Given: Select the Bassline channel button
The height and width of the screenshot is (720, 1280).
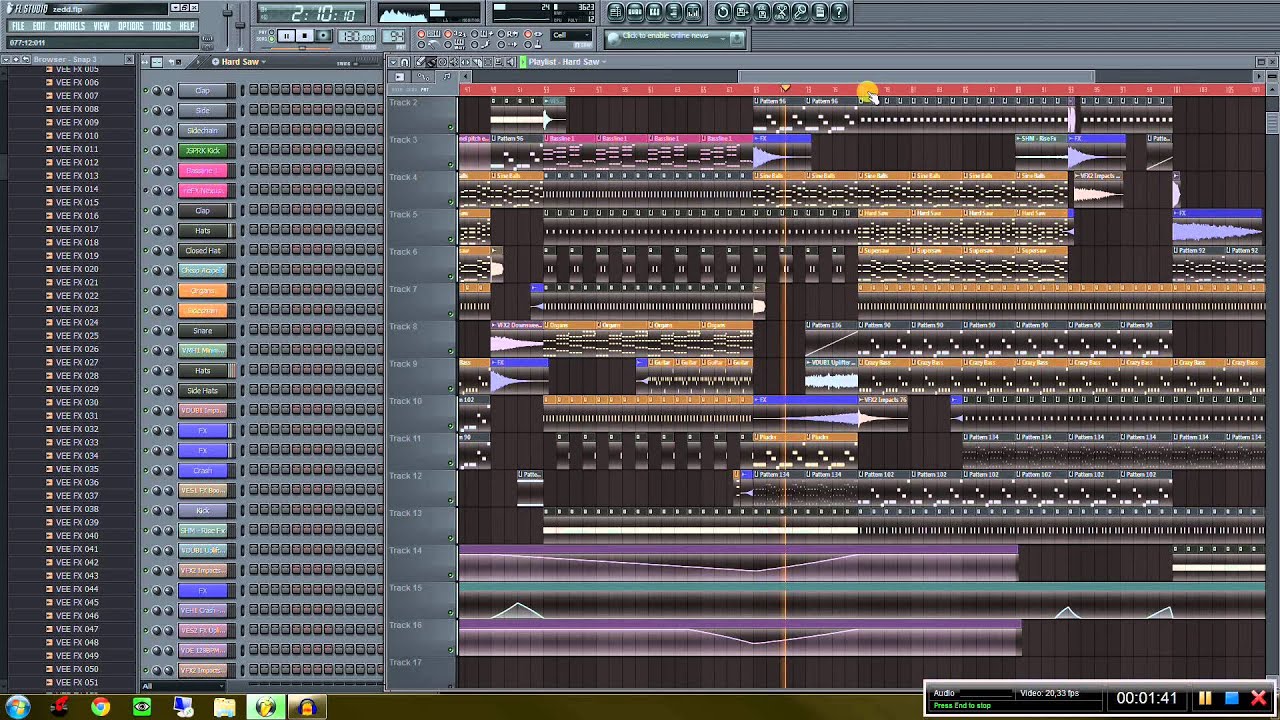Looking at the screenshot, I should pyautogui.click(x=202, y=171).
